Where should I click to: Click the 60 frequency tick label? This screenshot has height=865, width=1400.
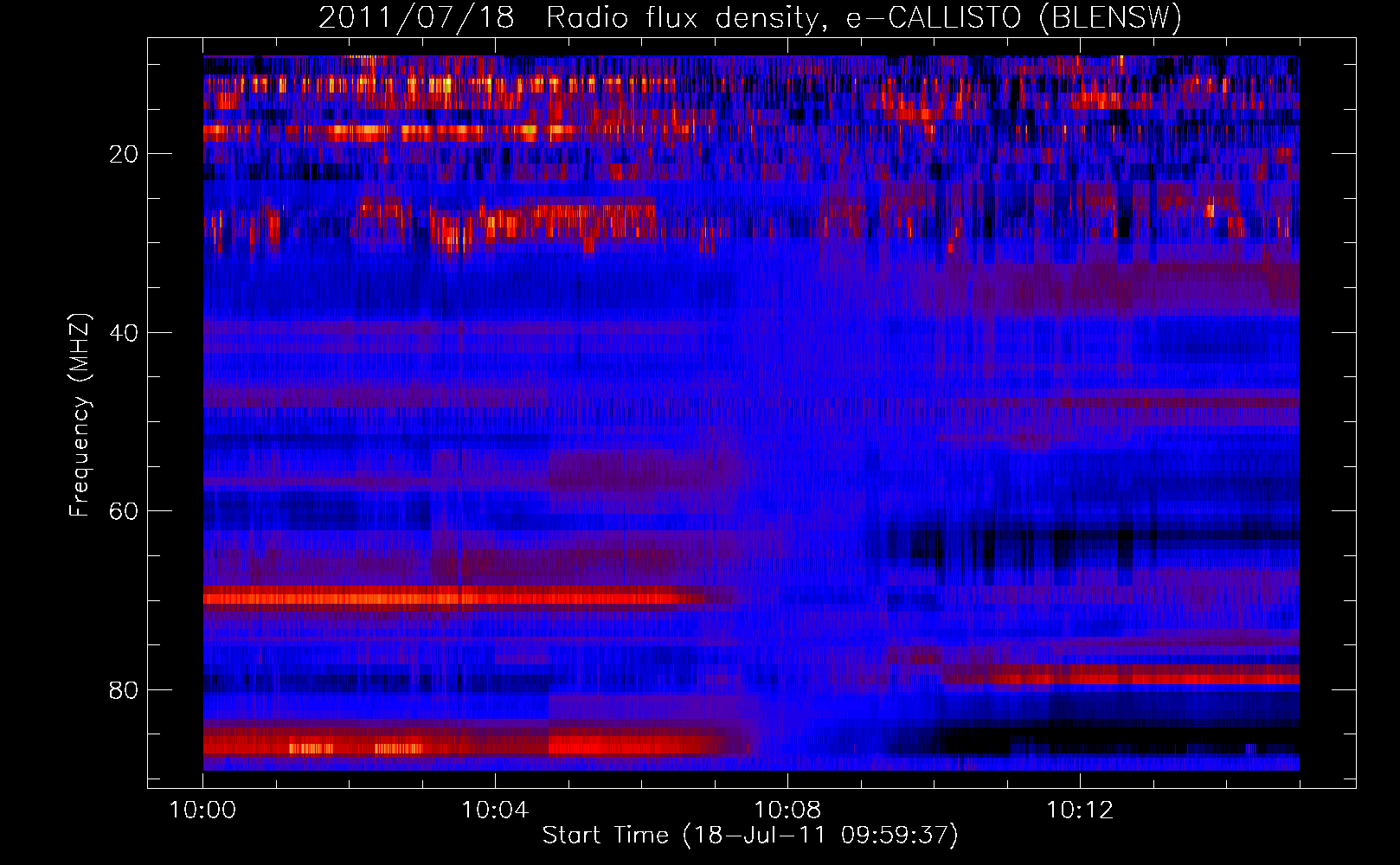pyautogui.click(x=125, y=511)
